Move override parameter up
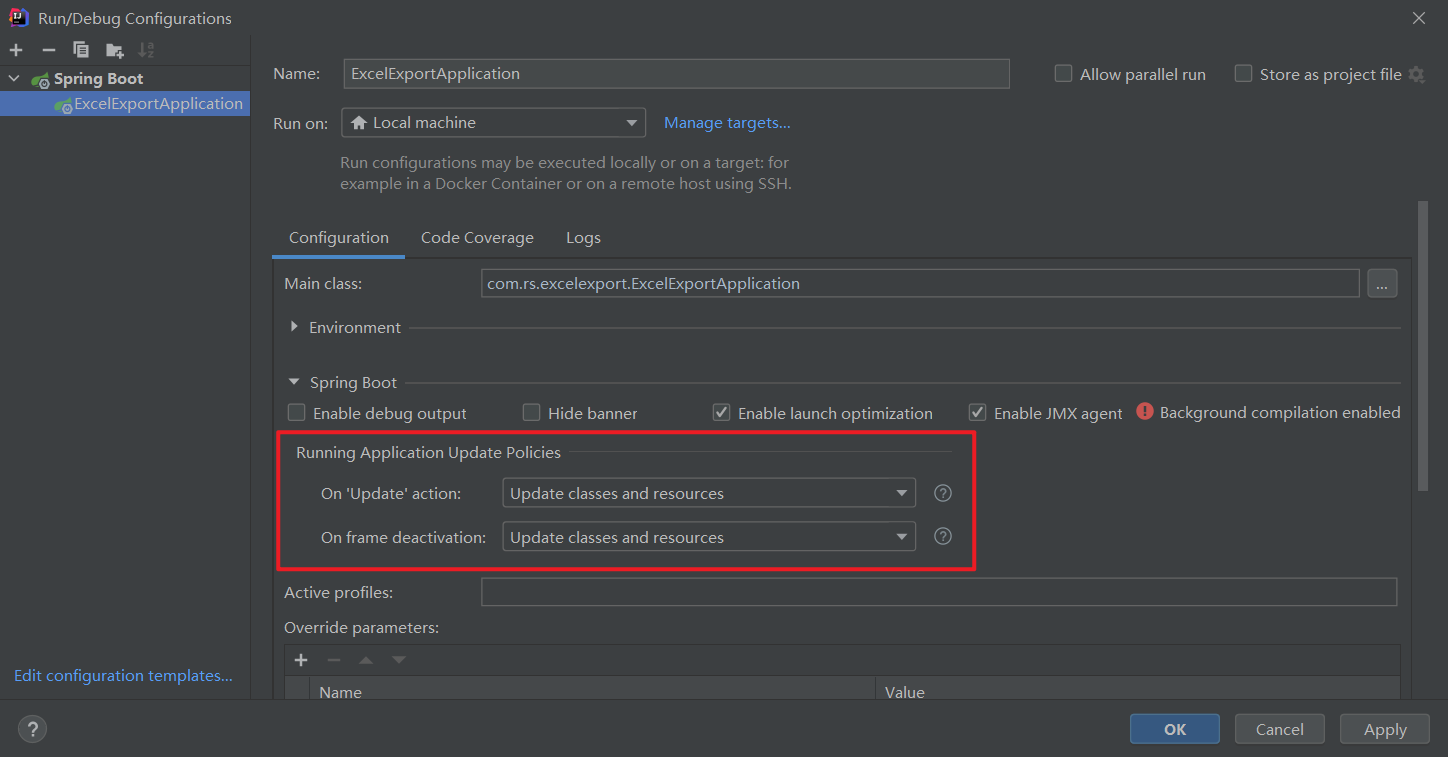 click(x=366, y=660)
